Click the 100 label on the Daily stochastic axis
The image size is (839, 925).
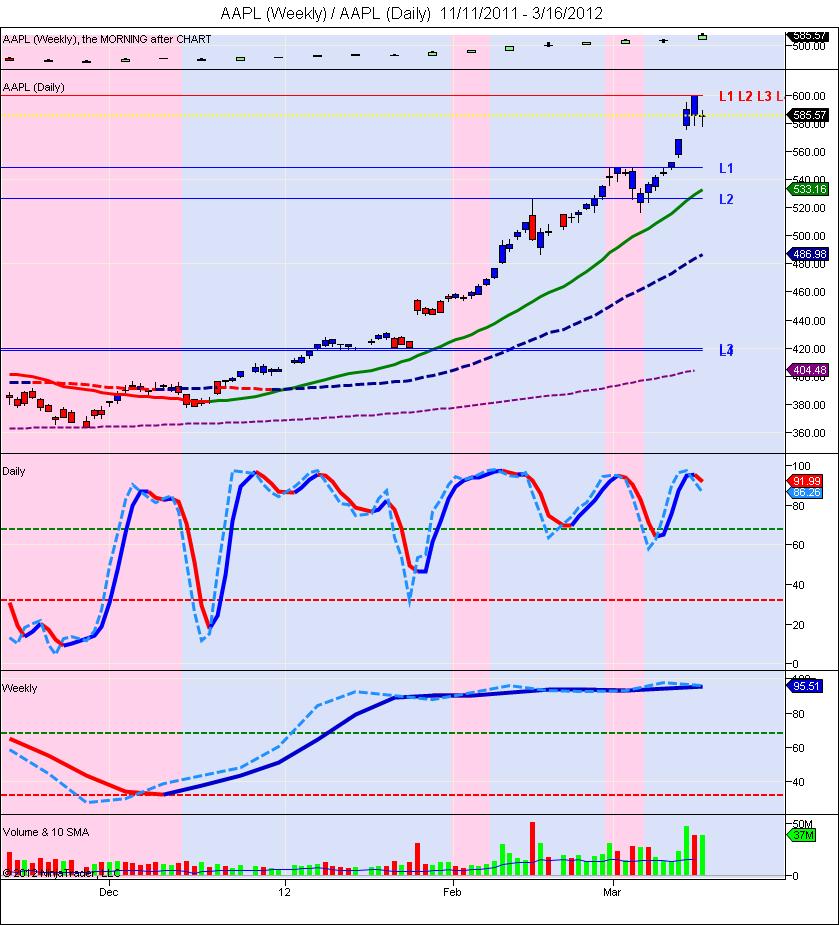[802, 466]
